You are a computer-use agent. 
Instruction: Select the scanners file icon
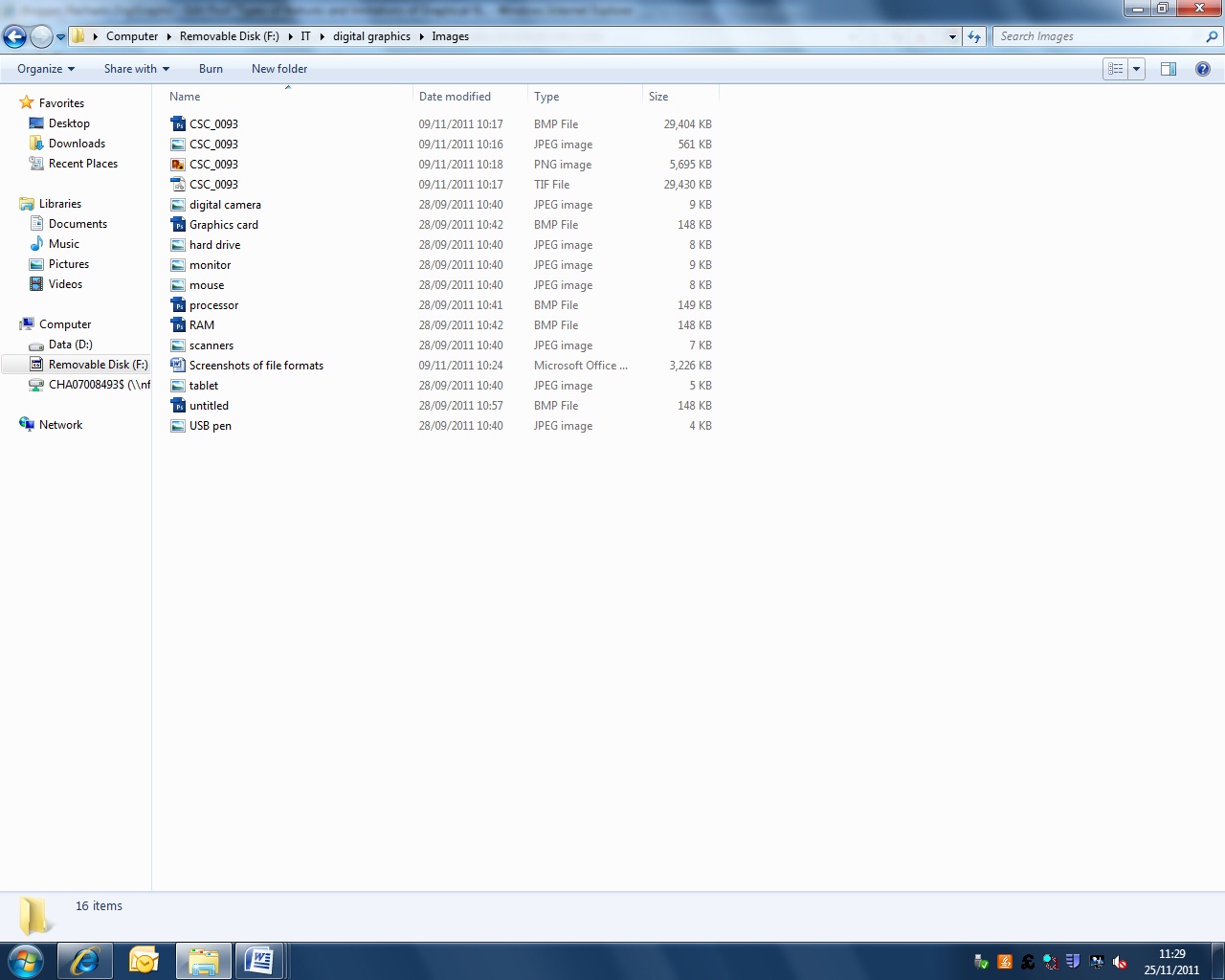(x=178, y=345)
